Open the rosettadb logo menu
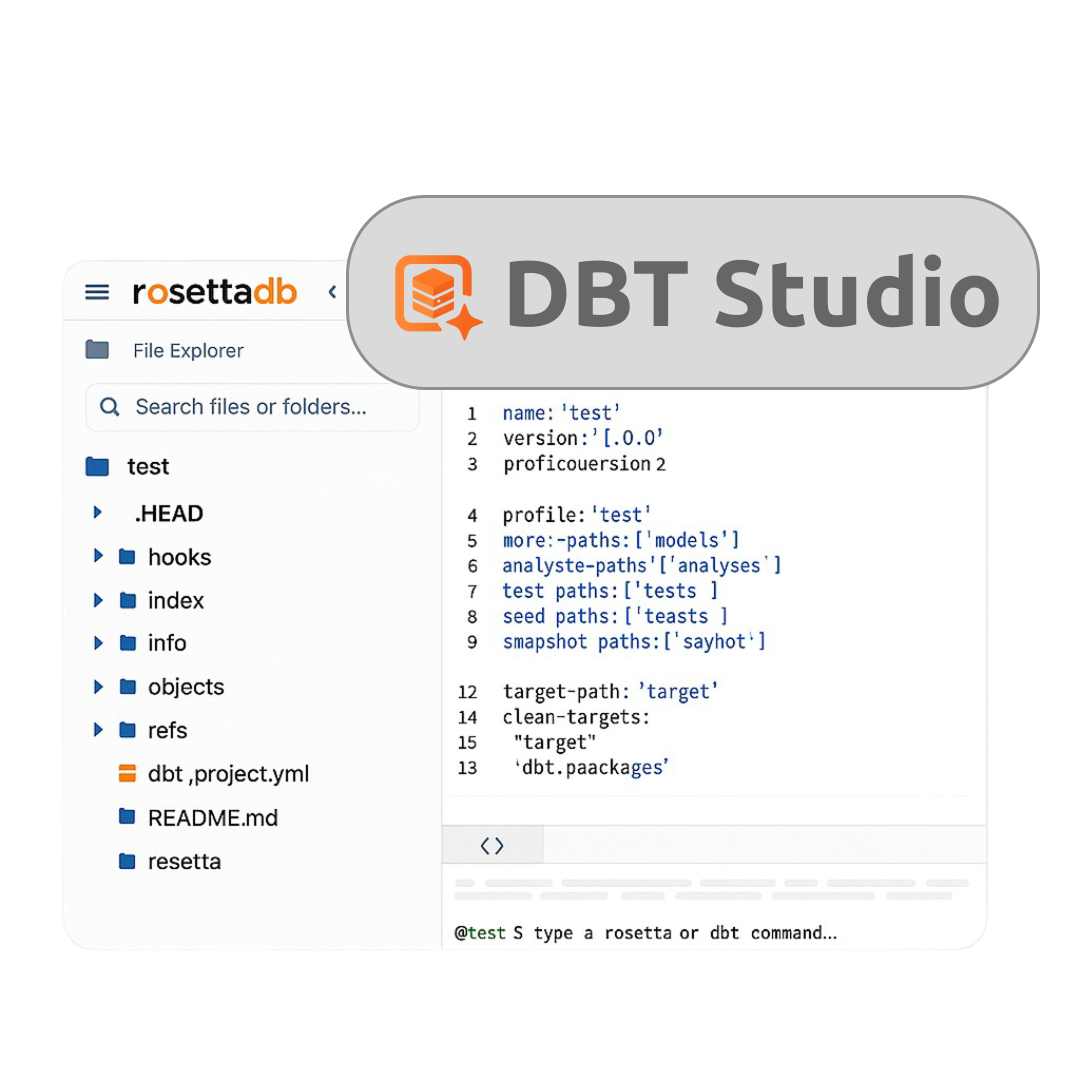The height and width of the screenshot is (1080, 1080). (x=214, y=292)
